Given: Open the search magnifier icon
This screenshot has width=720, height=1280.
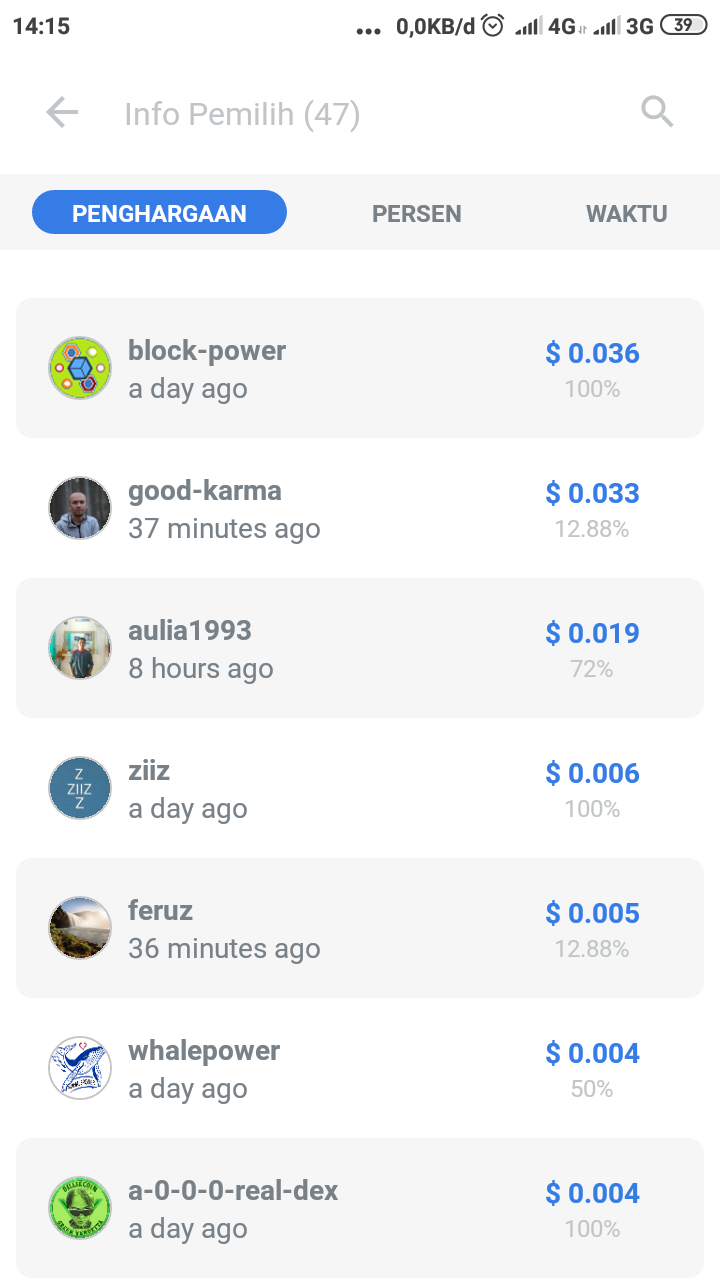Looking at the screenshot, I should pyautogui.click(x=657, y=112).
